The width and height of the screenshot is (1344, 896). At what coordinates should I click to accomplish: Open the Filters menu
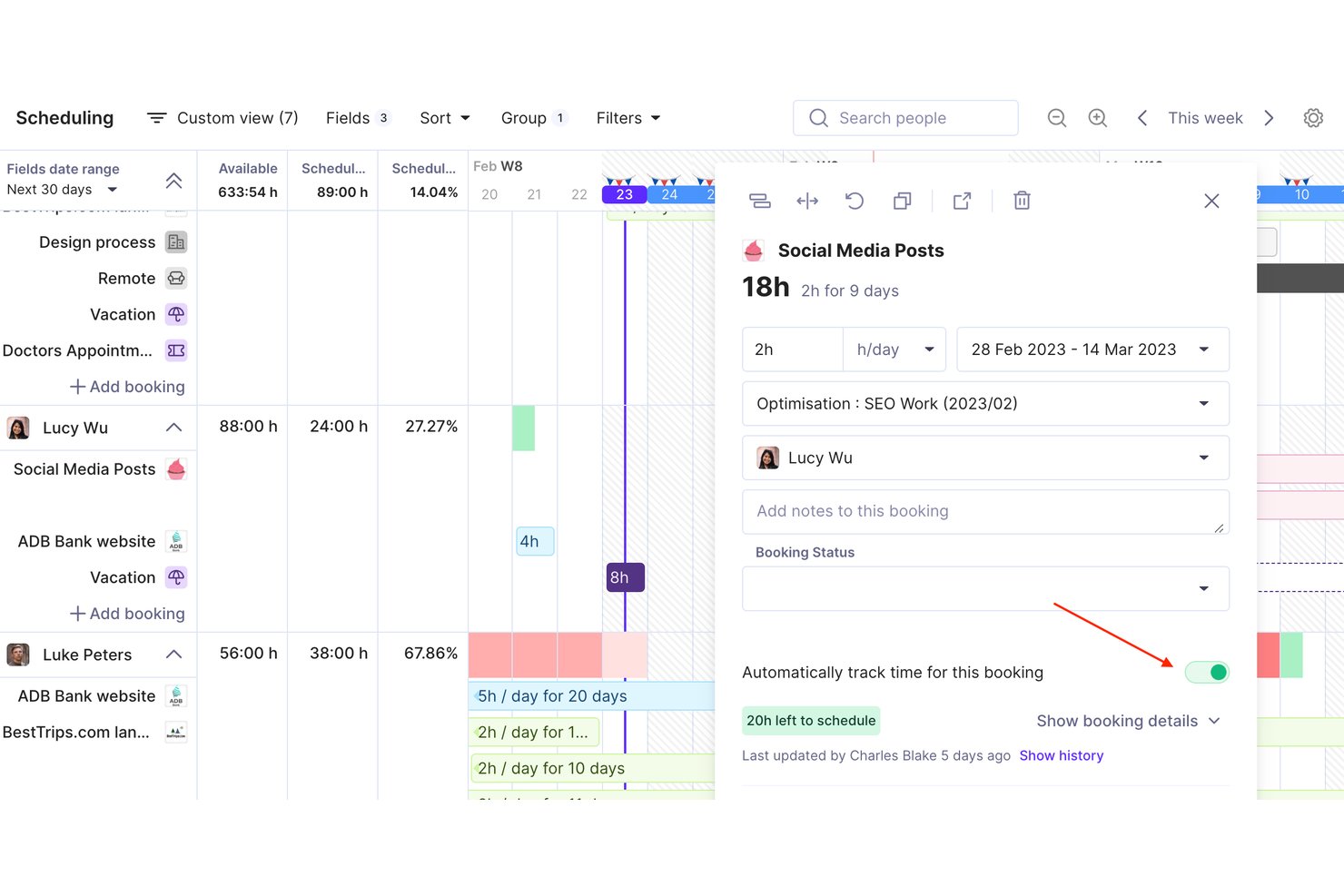point(628,118)
